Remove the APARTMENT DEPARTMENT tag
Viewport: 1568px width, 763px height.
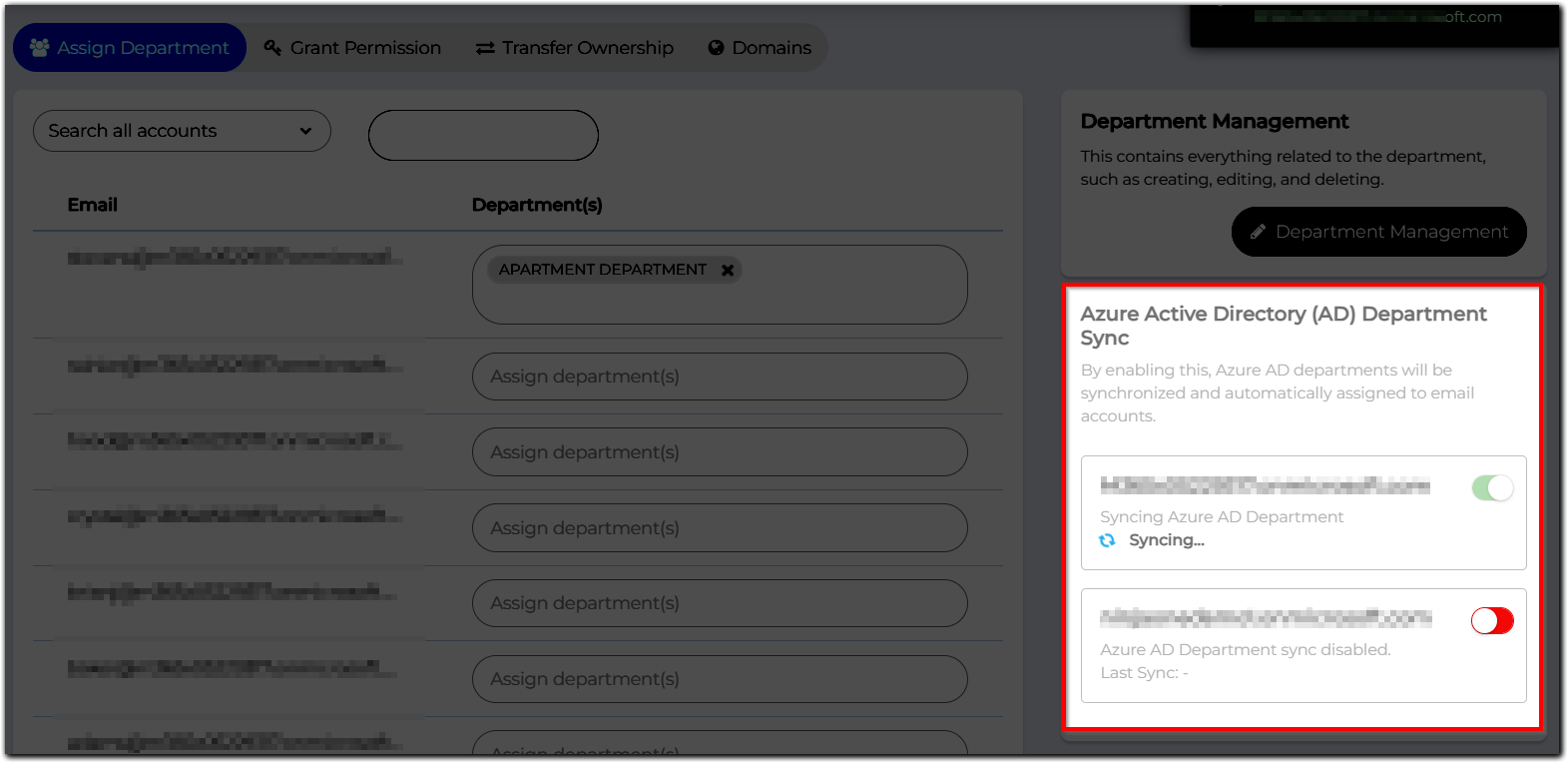[x=728, y=270]
